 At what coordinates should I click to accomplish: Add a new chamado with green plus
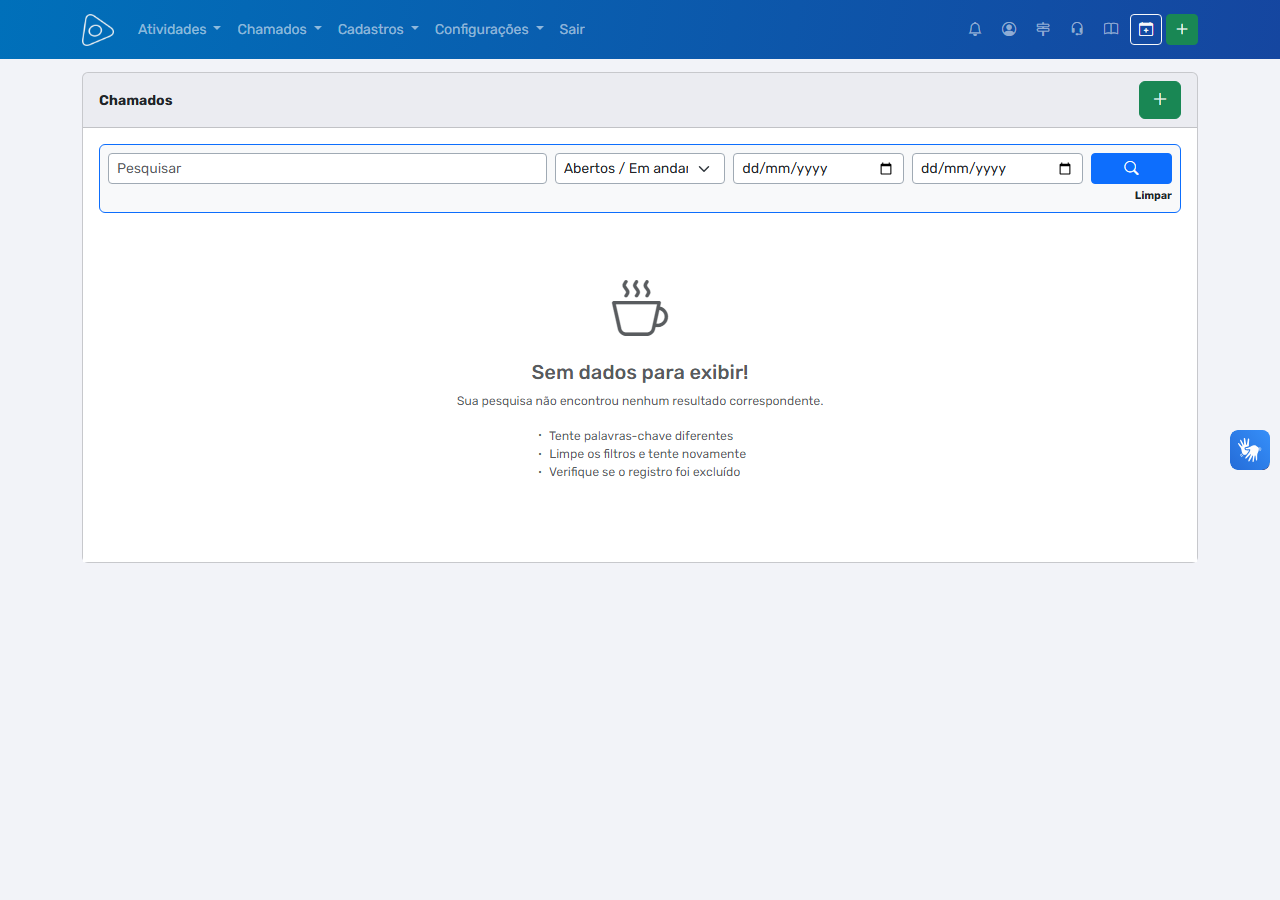click(1160, 100)
